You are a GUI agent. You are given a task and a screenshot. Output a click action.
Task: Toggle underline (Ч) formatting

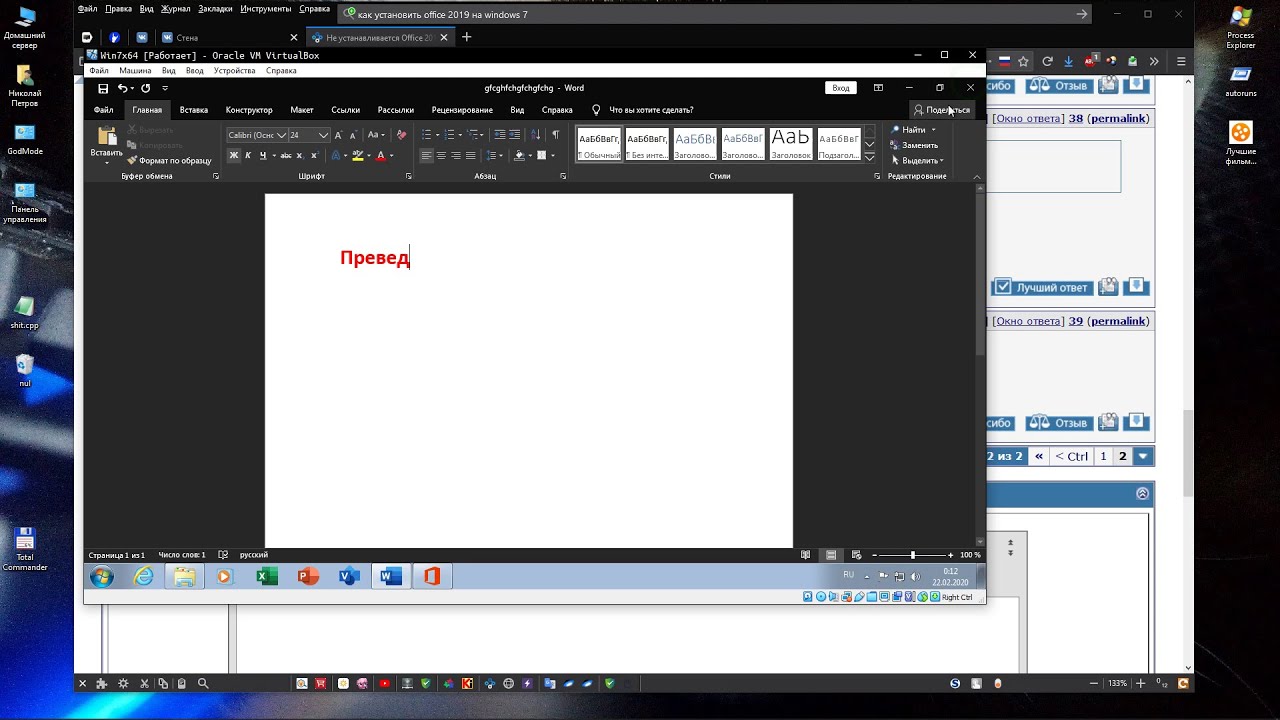[x=262, y=156]
